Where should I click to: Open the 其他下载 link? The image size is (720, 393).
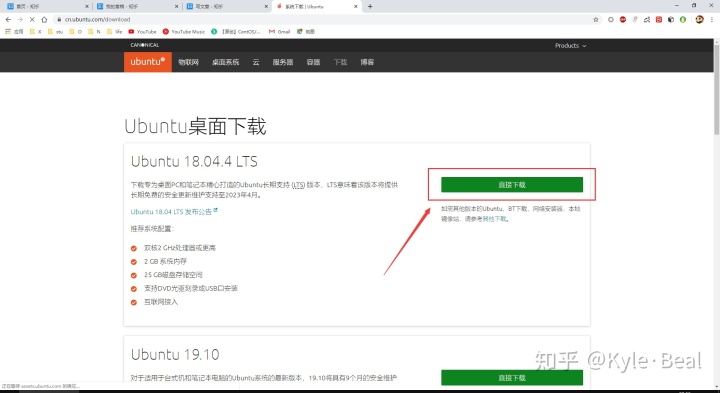[x=494, y=219]
